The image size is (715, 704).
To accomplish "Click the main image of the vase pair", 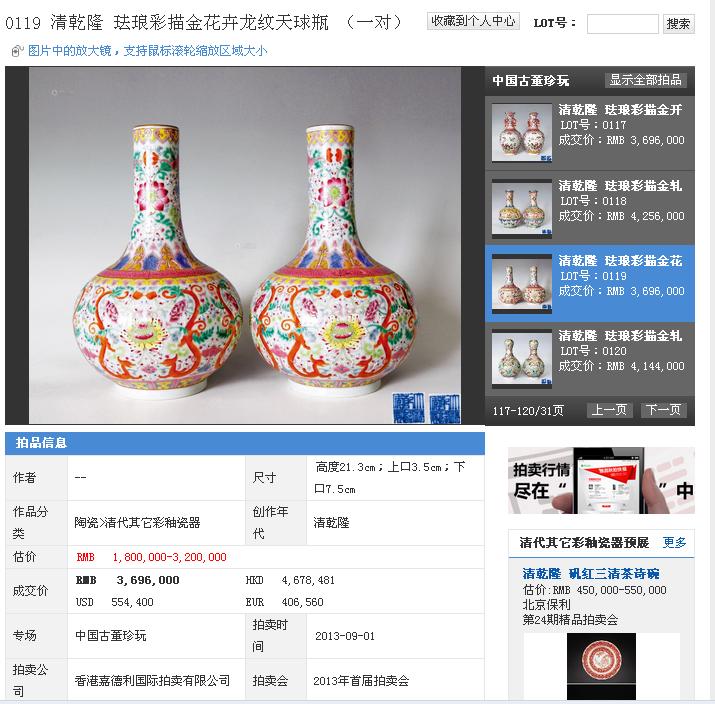I will pyautogui.click(x=245, y=245).
